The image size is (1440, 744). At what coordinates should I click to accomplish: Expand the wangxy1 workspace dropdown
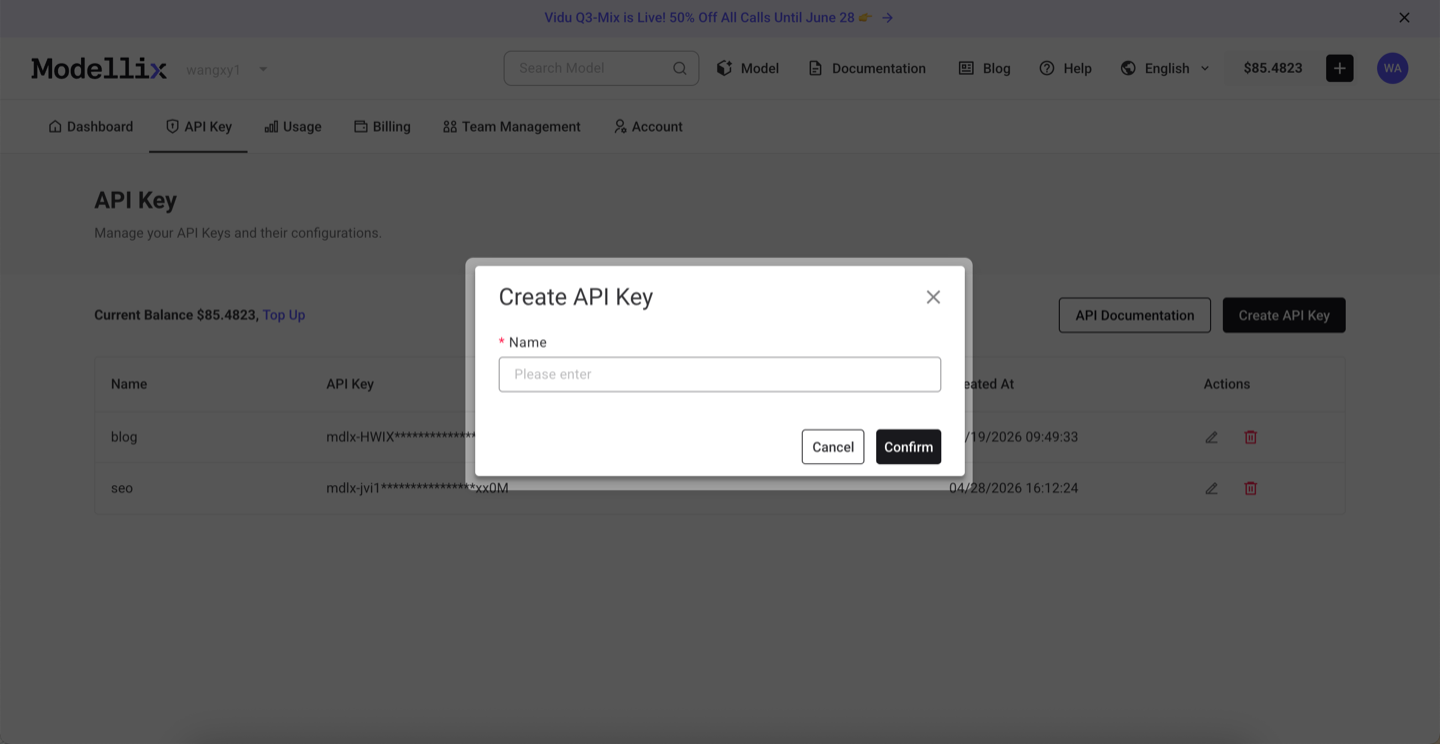(x=263, y=69)
